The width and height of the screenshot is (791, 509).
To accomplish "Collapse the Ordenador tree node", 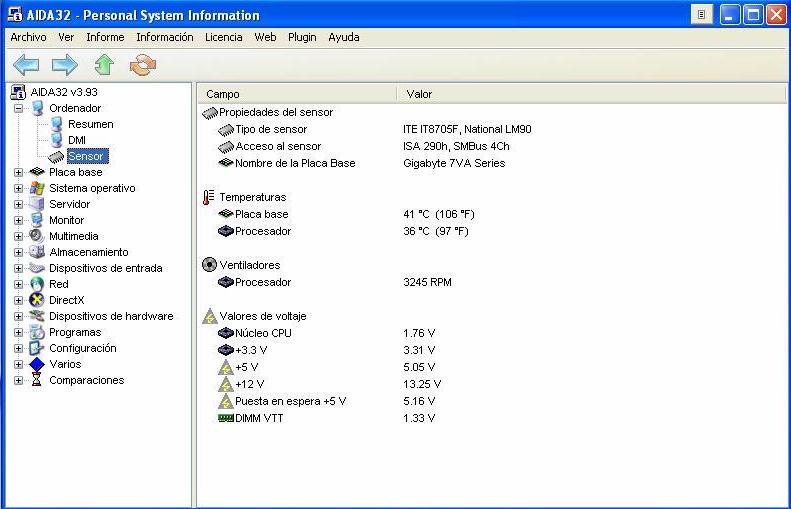I will pyautogui.click(x=19, y=108).
